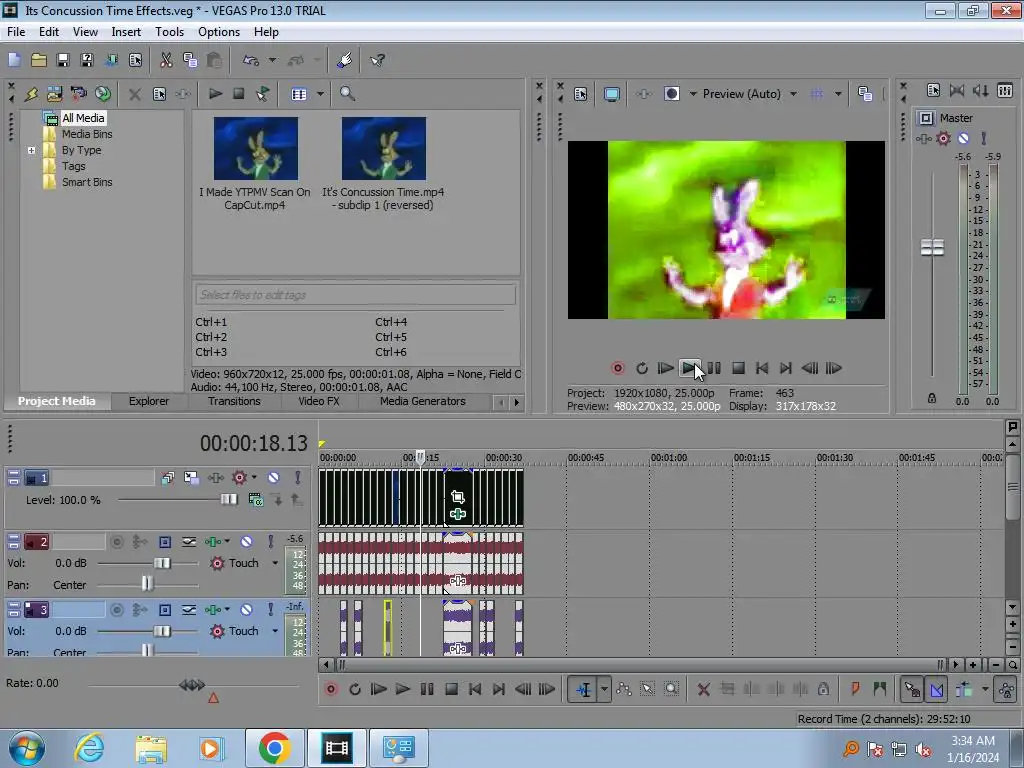Adjust track 1 Level slider handle
The image size is (1024, 768).
click(x=229, y=500)
